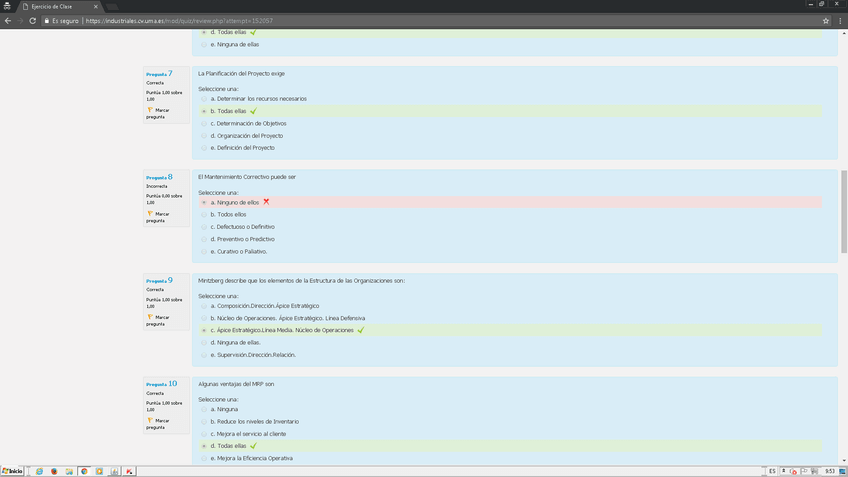Reload the page with the refresh icon
Viewport: 848px width, 477px height.
(32, 20)
